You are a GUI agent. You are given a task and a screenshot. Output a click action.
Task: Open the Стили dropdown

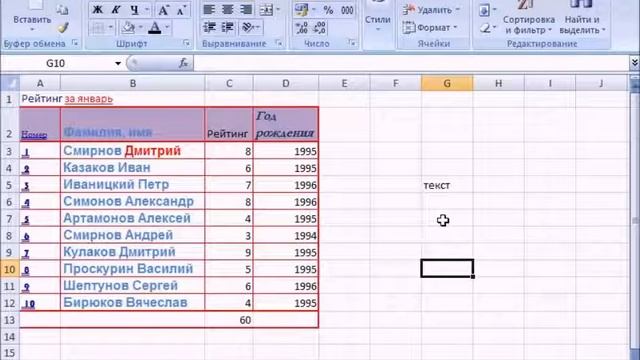click(378, 20)
